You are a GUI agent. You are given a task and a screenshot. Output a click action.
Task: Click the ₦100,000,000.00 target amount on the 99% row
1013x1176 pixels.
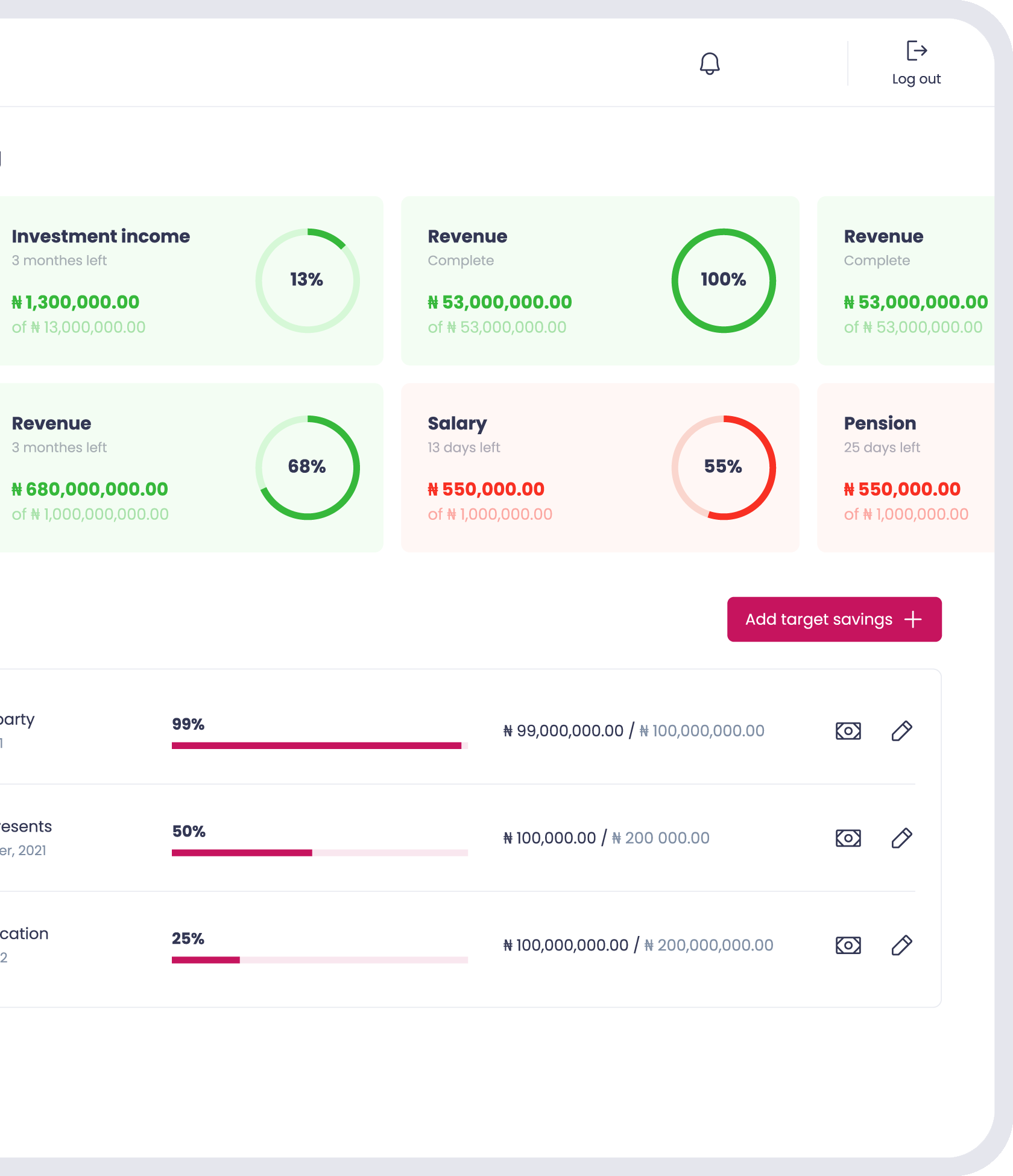coord(702,731)
